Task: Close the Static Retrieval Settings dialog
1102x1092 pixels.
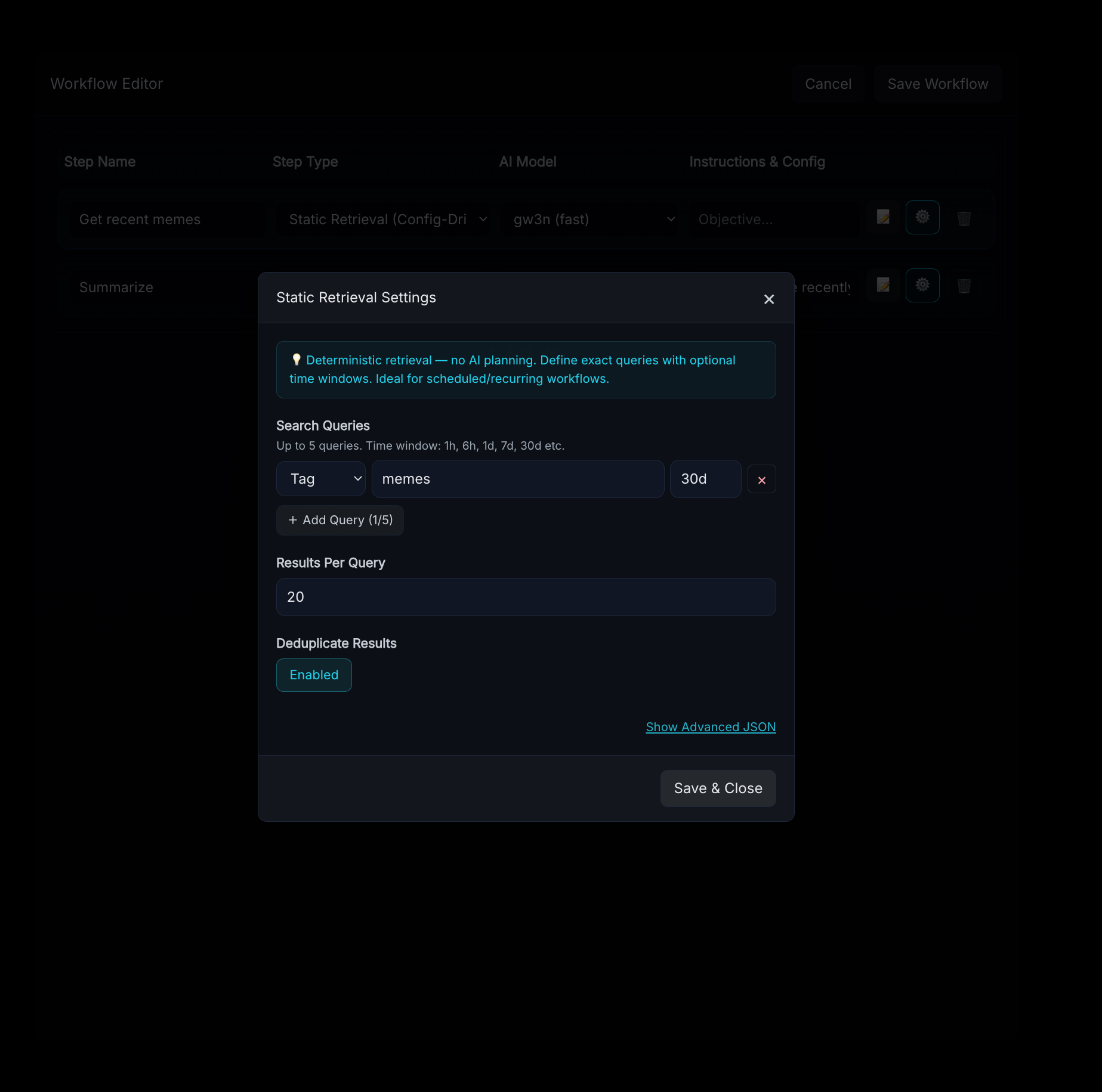Action: pyautogui.click(x=768, y=299)
